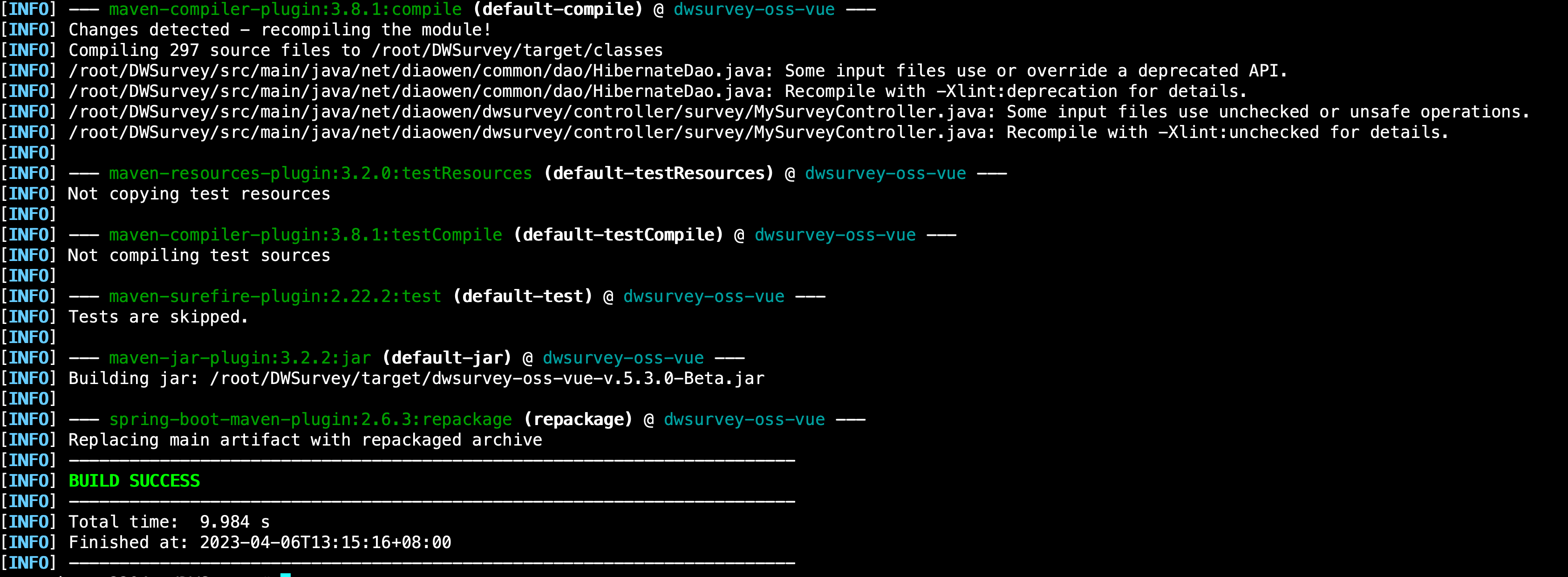
Task: Click 'Recompile with -Xlint:unchecked for details.'
Action: click(x=1228, y=132)
